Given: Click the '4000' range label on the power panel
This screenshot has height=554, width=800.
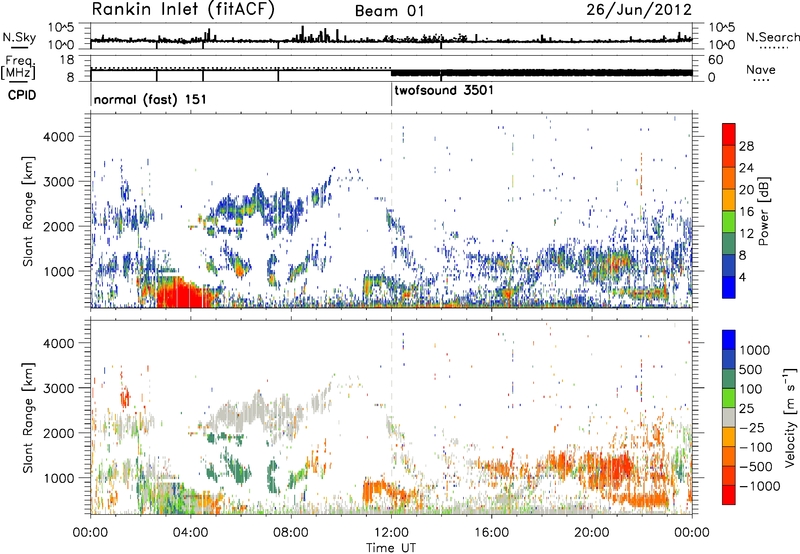Looking at the screenshot, I should tap(59, 137).
